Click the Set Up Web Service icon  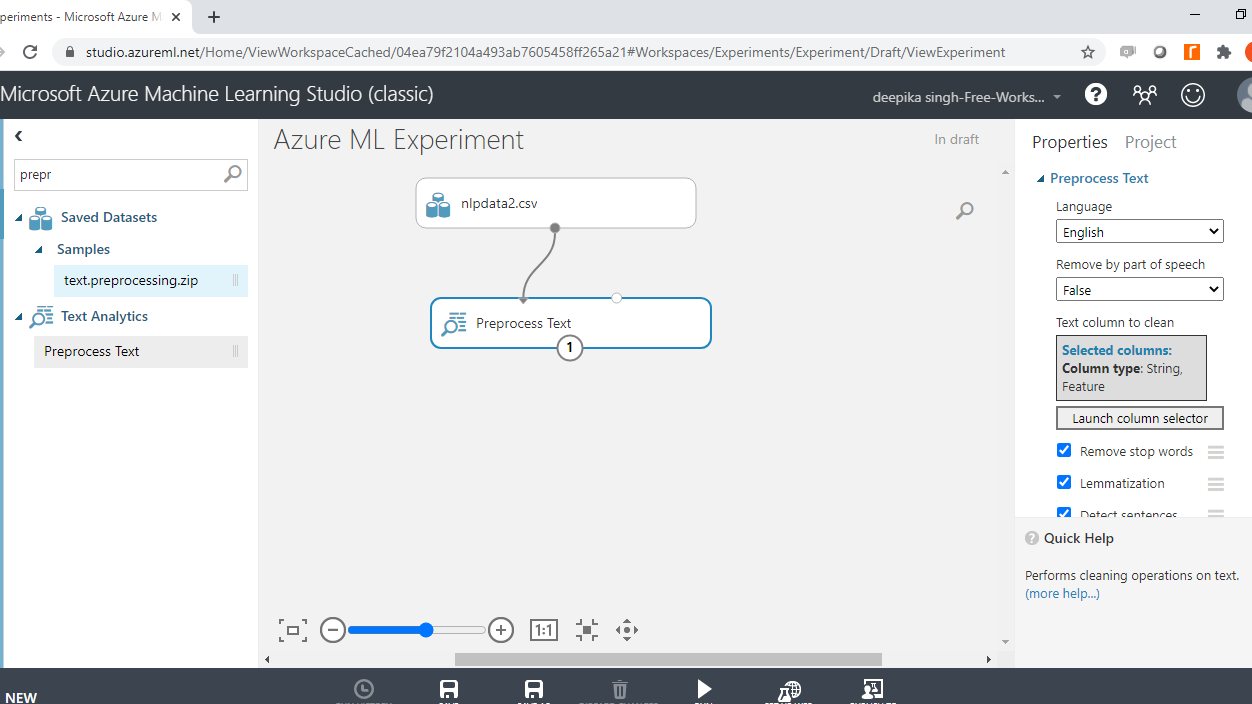[x=789, y=689]
